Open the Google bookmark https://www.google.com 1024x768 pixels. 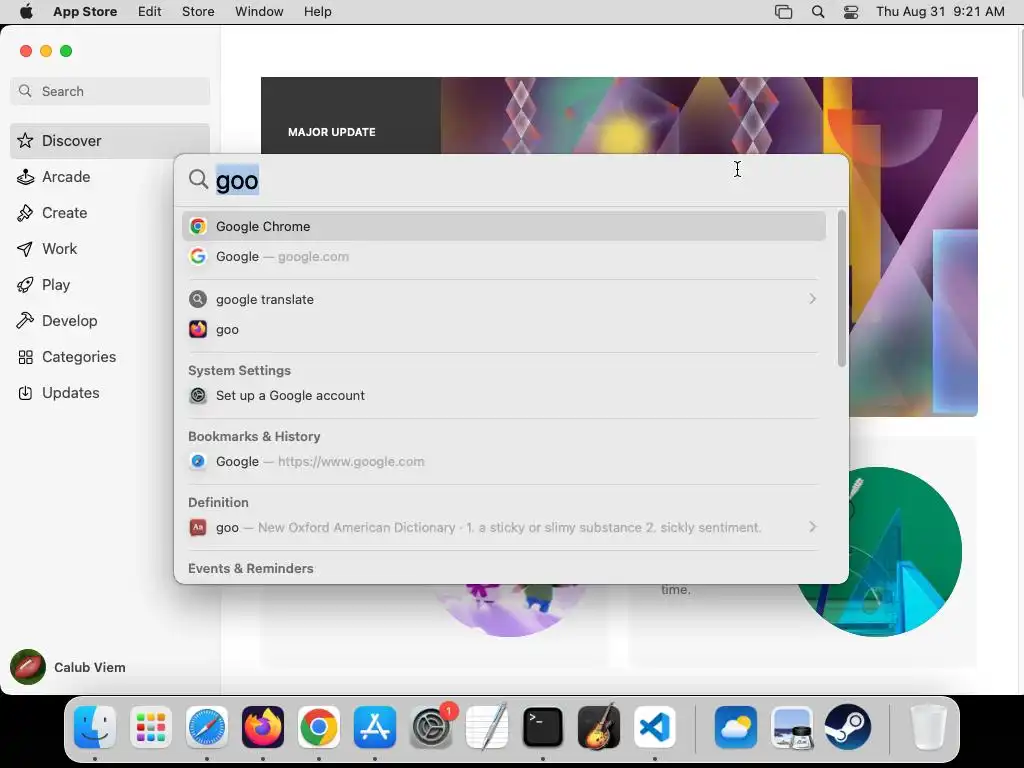504,461
